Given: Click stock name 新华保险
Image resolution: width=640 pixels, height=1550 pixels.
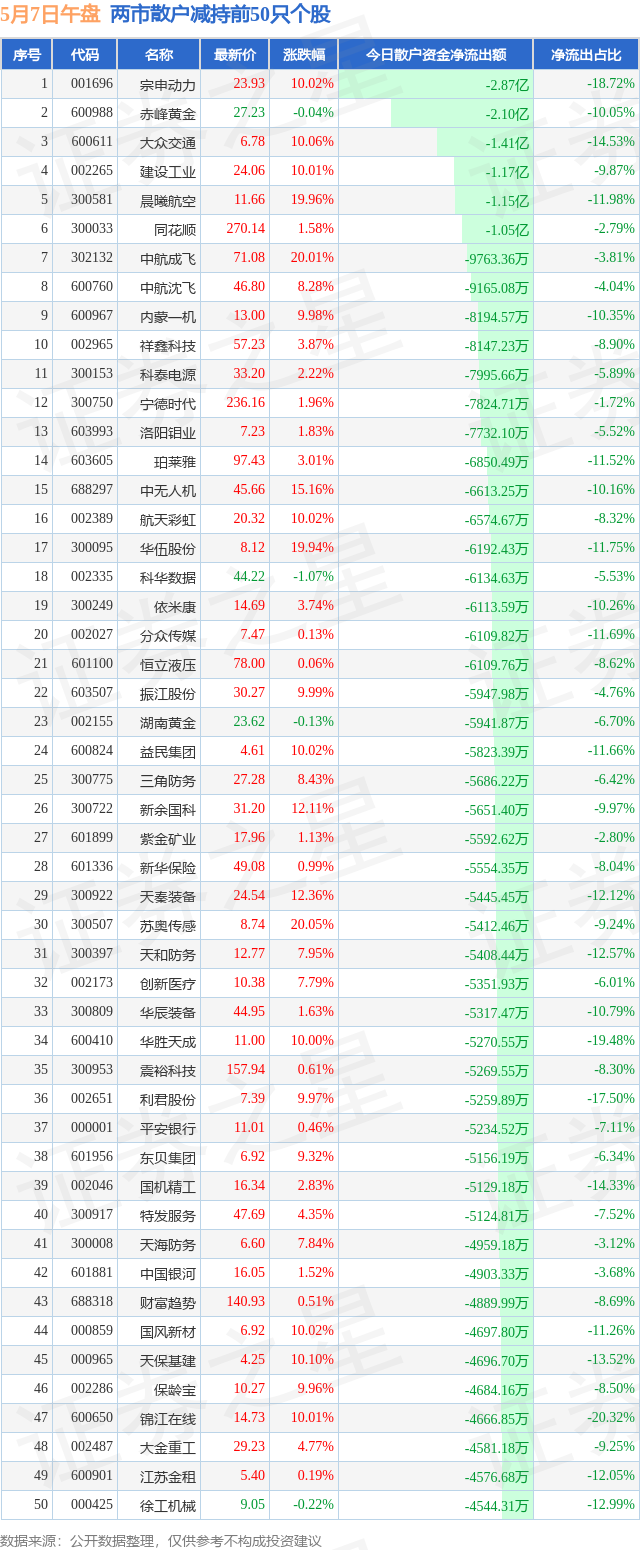Looking at the screenshot, I should (x=168, y=868).
